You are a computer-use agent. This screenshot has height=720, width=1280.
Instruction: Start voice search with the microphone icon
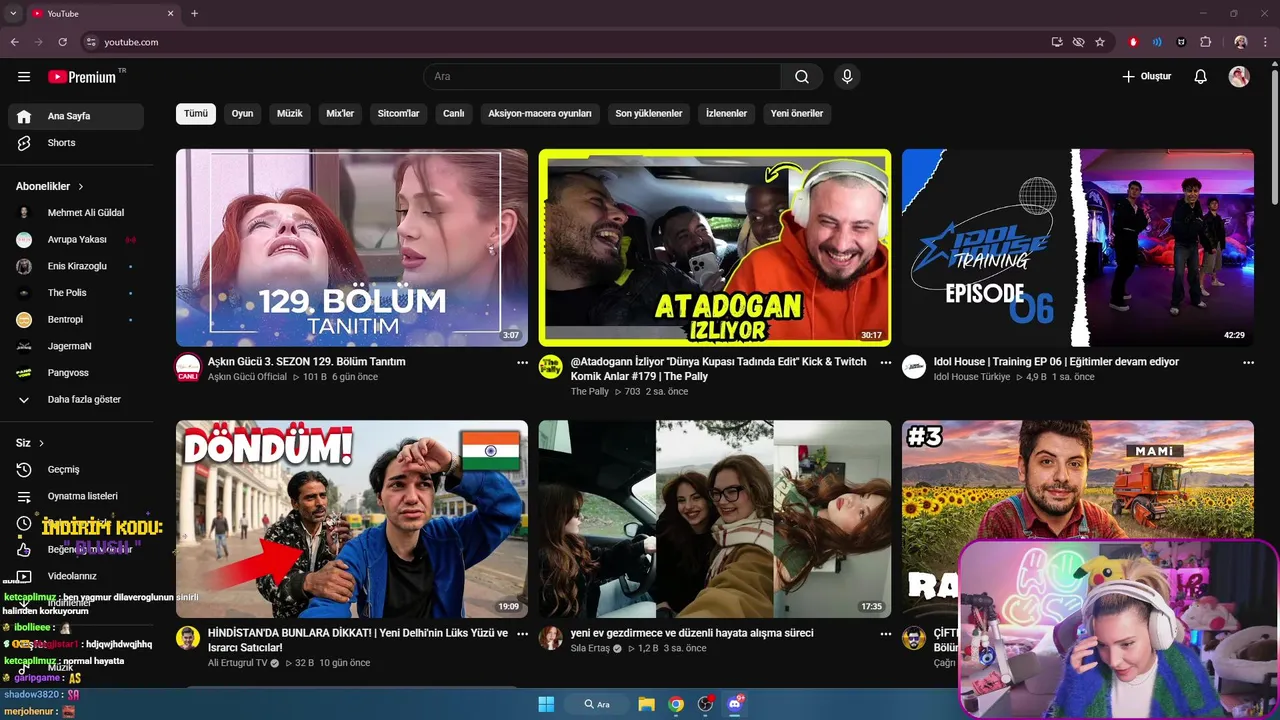(x=847, y=77)
